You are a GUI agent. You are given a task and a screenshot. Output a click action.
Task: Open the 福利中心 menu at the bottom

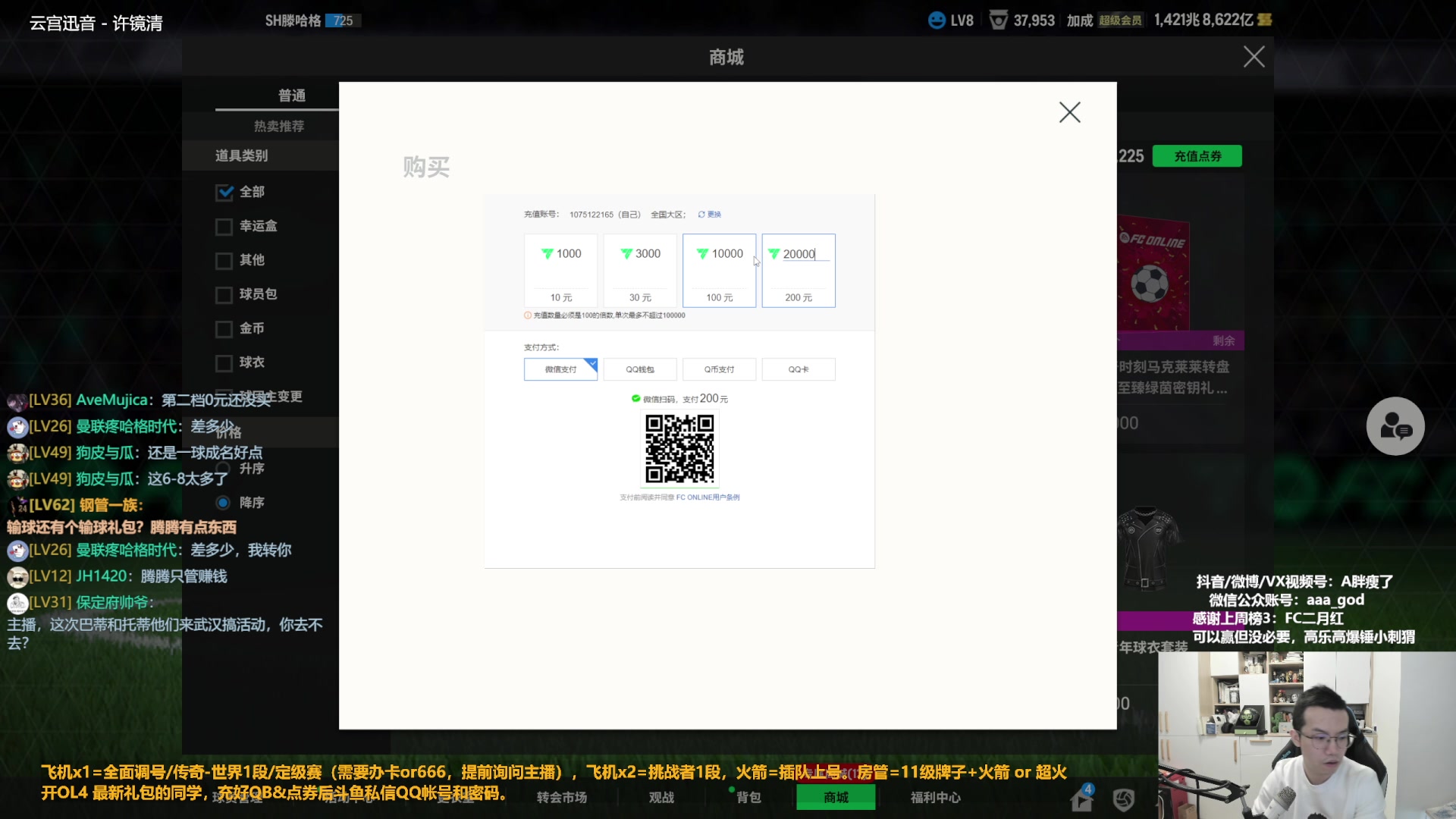point(935,797)
